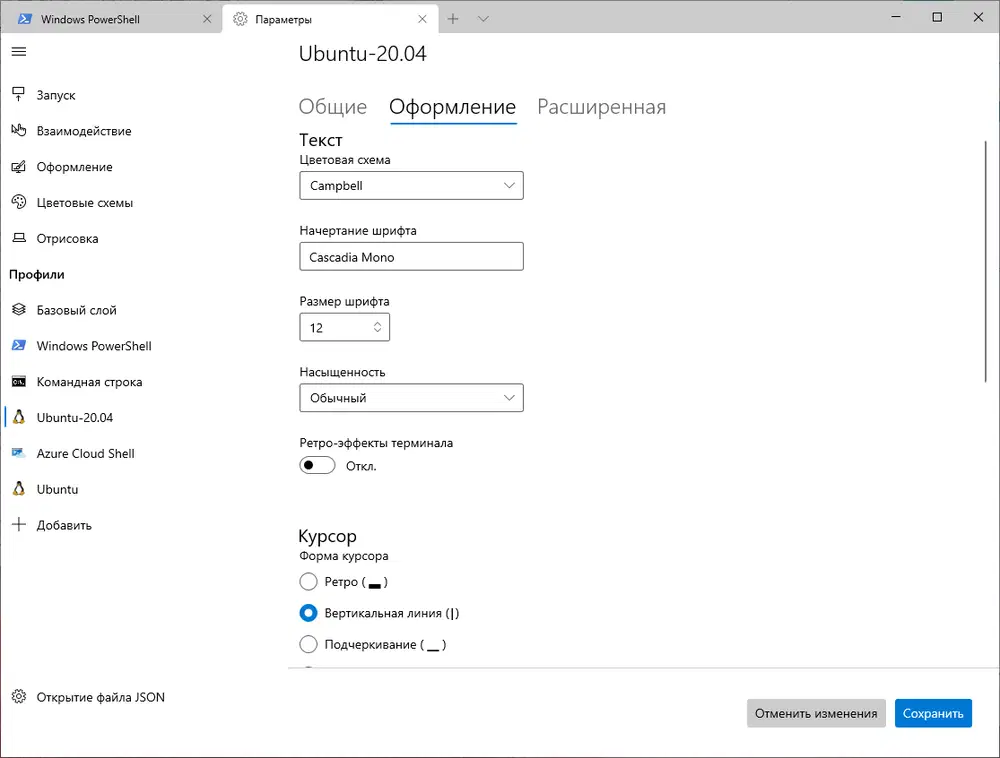Open the hamburger navigation menu
1000x758 pixels.
pos(18,52)
